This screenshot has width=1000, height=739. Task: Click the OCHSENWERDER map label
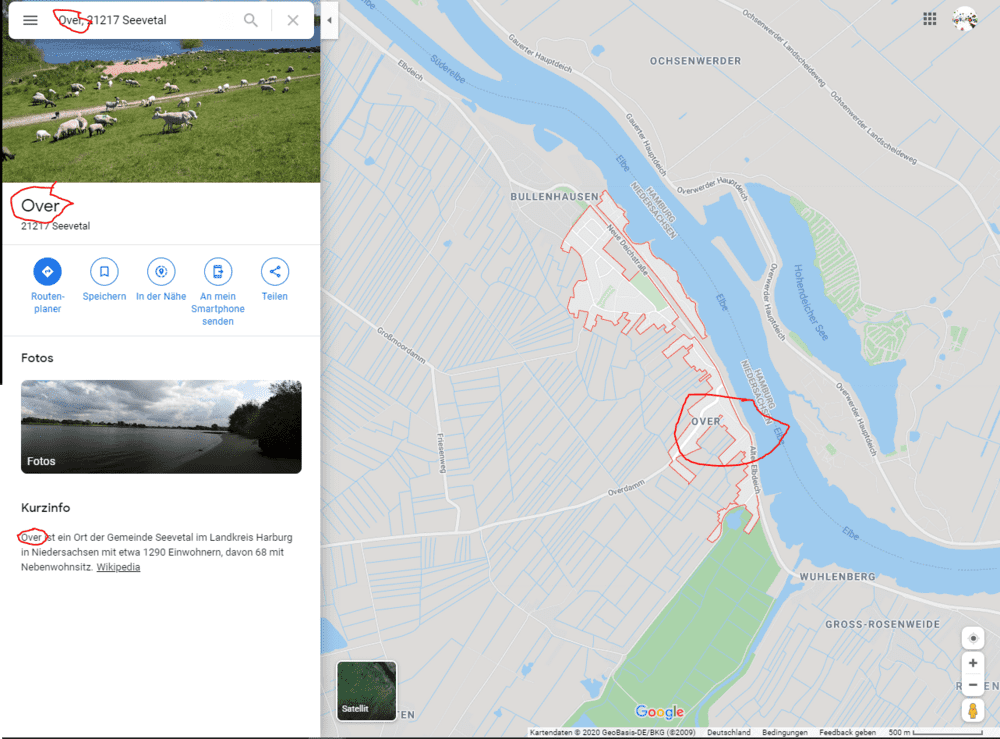pyautogui.click(x=695, y=61)
